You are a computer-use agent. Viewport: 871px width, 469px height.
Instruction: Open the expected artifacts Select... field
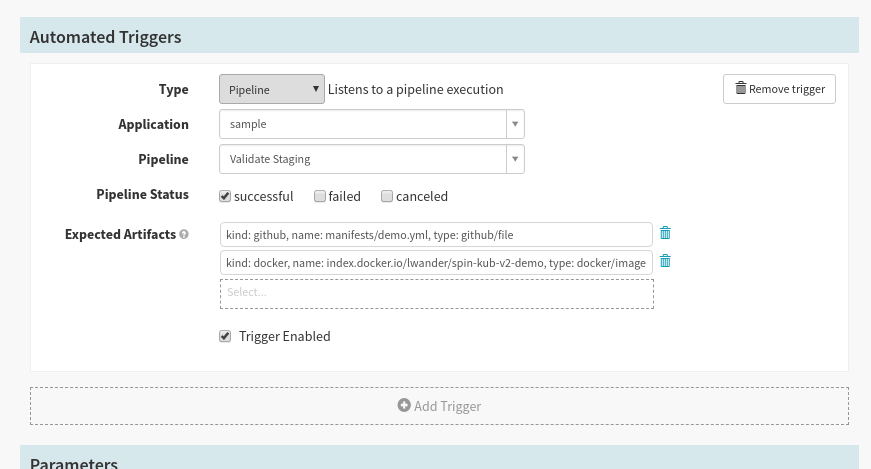(436, 293)
